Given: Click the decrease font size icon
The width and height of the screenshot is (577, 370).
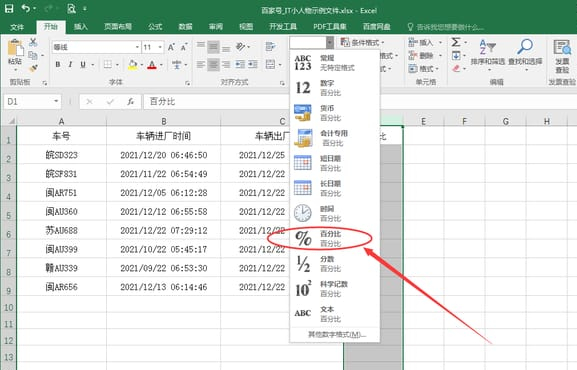Looking at the screenshot, I should click(184, 47).
